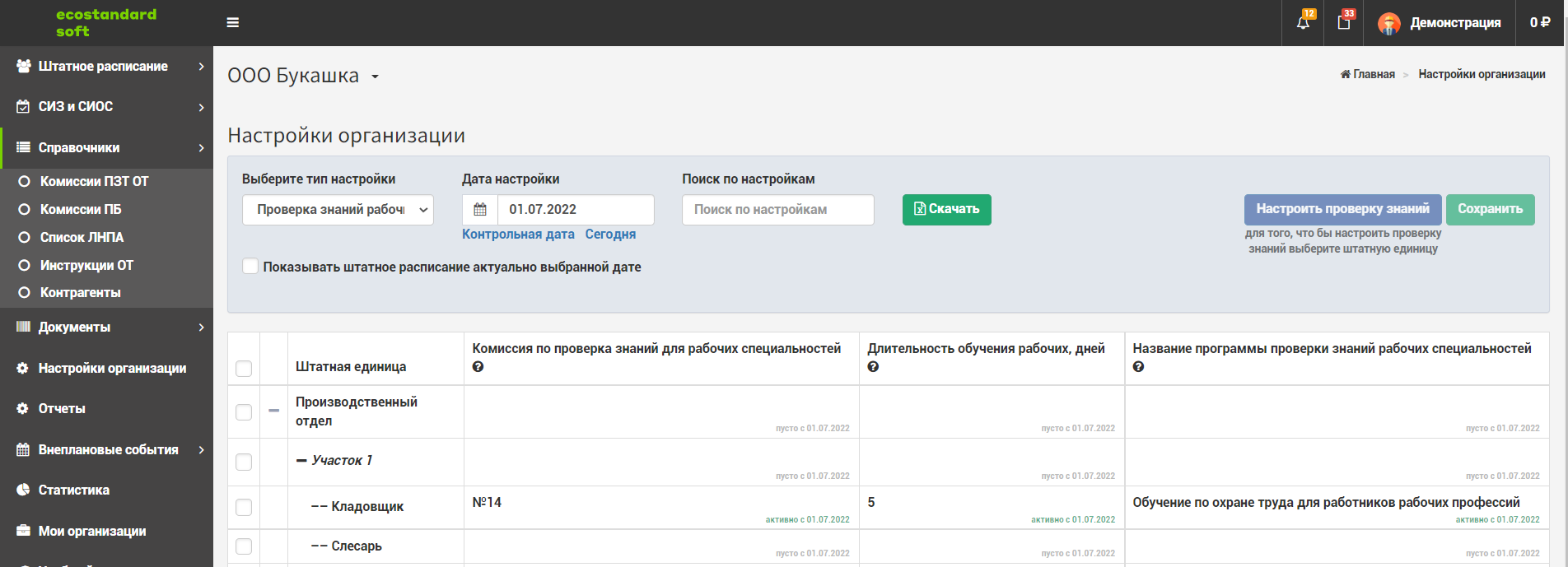Click the Сохранить button
Screen dimensions: 1568x567
pyautogui.click(x=1491, y=209)
